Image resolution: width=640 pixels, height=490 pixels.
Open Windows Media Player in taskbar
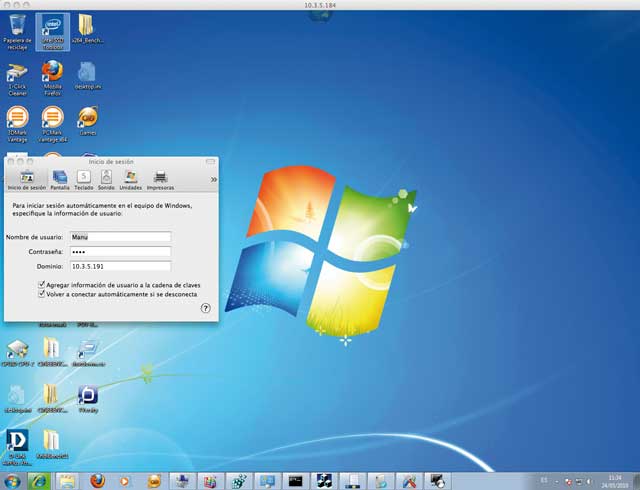pyautogui.click(x=125, y=481)
